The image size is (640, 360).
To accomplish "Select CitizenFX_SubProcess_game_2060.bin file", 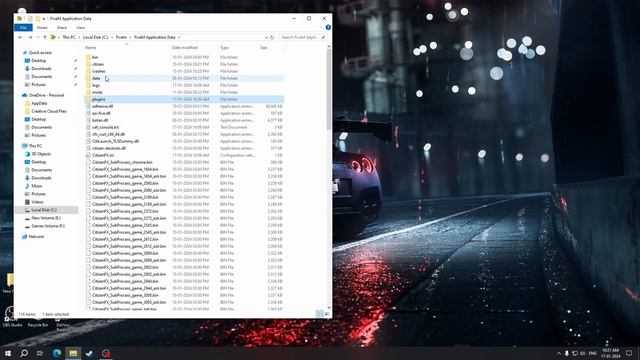I will pos(125,183).
